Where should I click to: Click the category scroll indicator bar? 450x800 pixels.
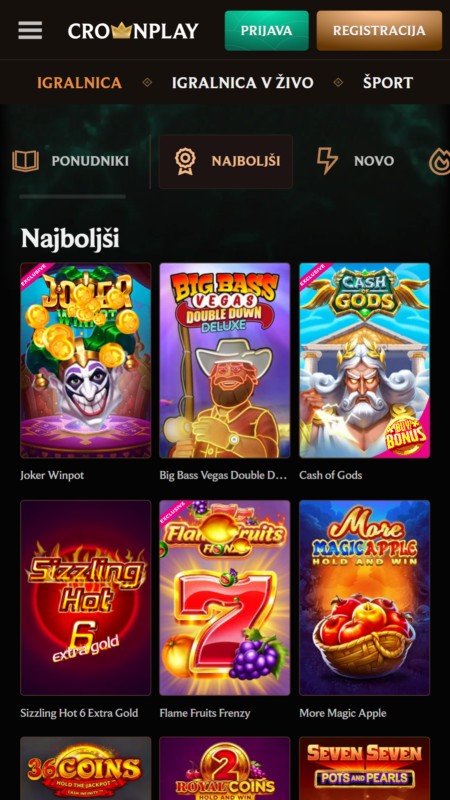click(72, 196)
